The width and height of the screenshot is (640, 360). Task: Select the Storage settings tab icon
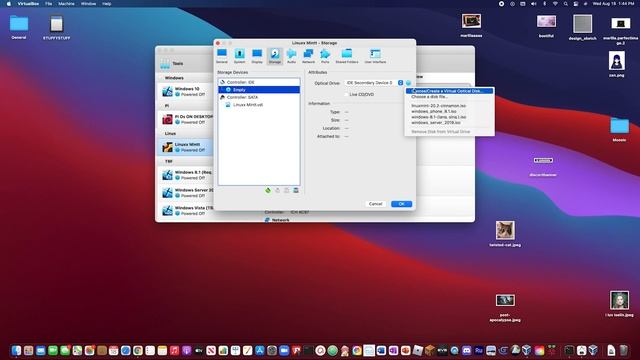tap(275, 56)
